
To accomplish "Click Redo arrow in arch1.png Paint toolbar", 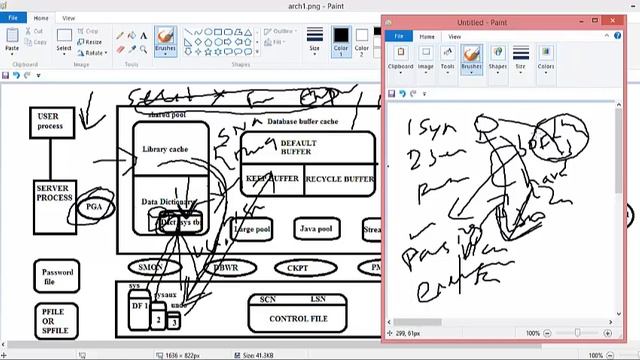I will [27, 76].
